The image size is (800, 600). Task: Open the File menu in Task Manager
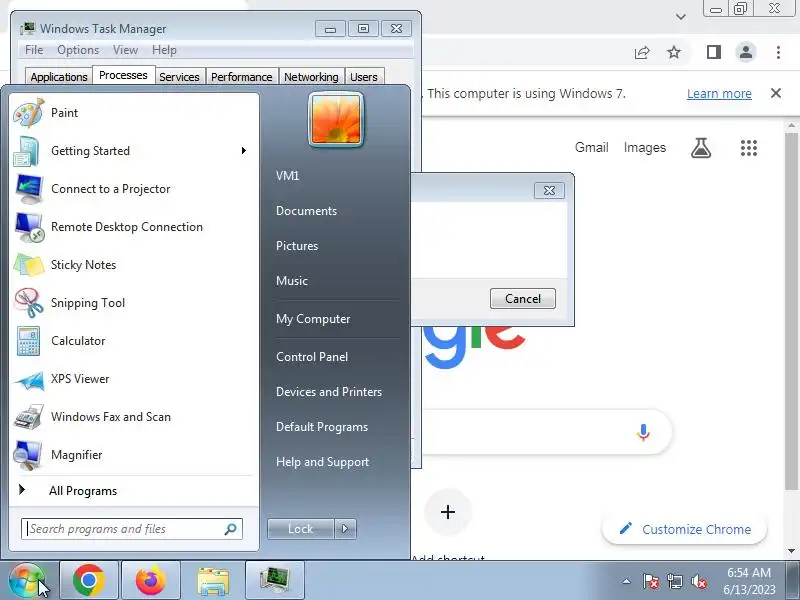(34, 50)
